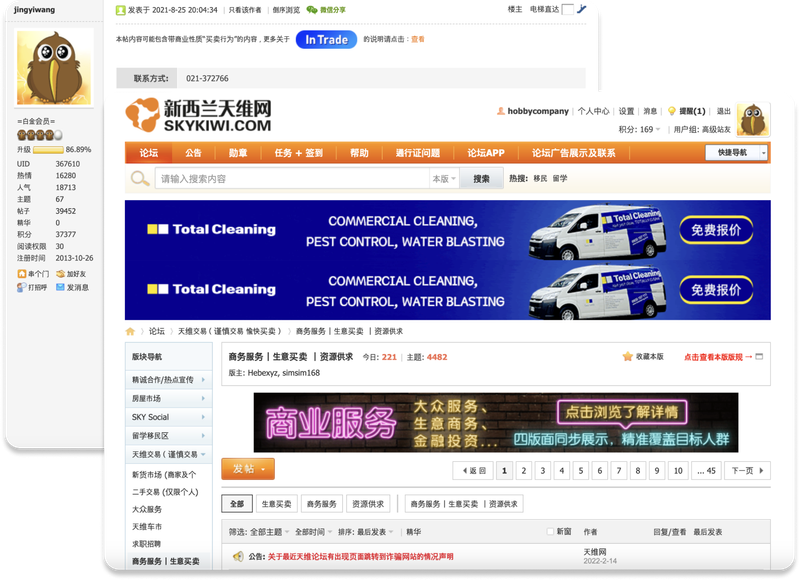Open the SKYKIWI.COM site logo
Viewport: 800px width, 580px height.
(x=198, y=115)
